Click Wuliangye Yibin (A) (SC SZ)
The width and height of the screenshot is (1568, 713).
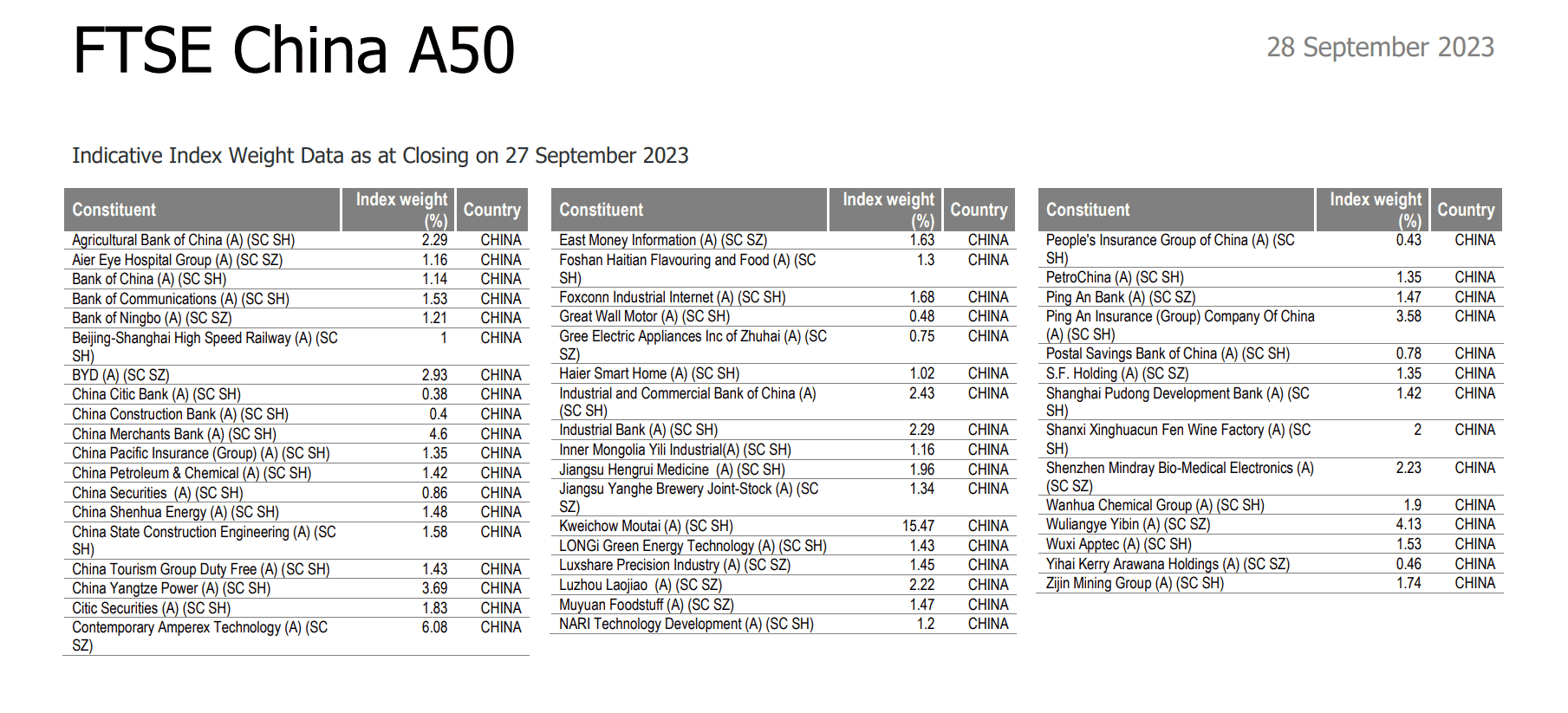(x=1129, y=524)
